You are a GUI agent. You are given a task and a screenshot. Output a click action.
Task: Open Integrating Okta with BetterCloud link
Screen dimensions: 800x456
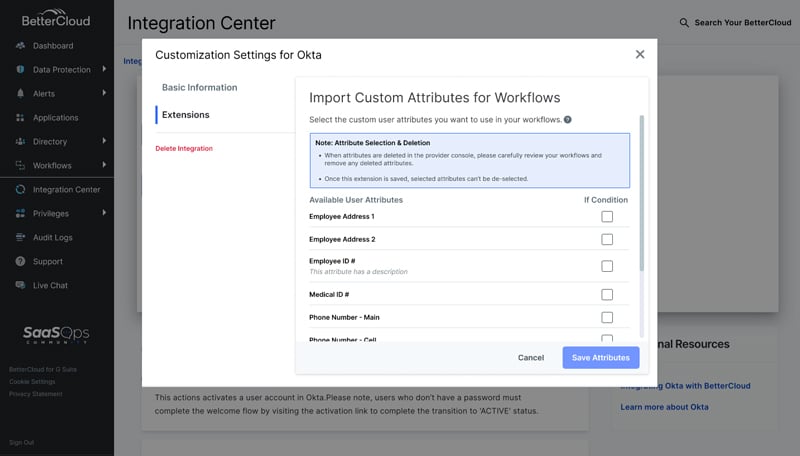685,386
